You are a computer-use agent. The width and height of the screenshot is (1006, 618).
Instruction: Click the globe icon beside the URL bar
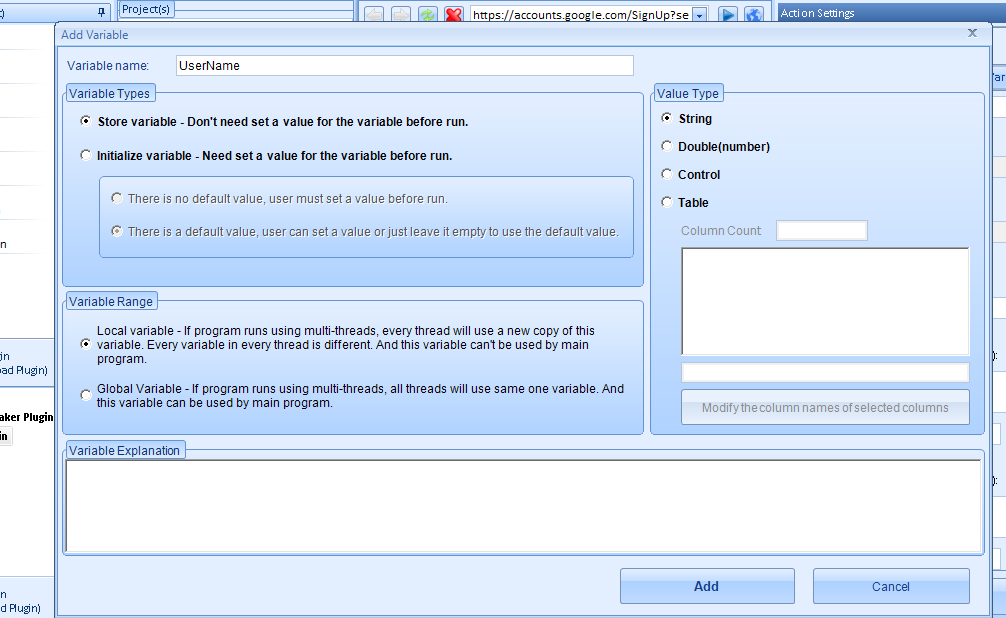754,14
